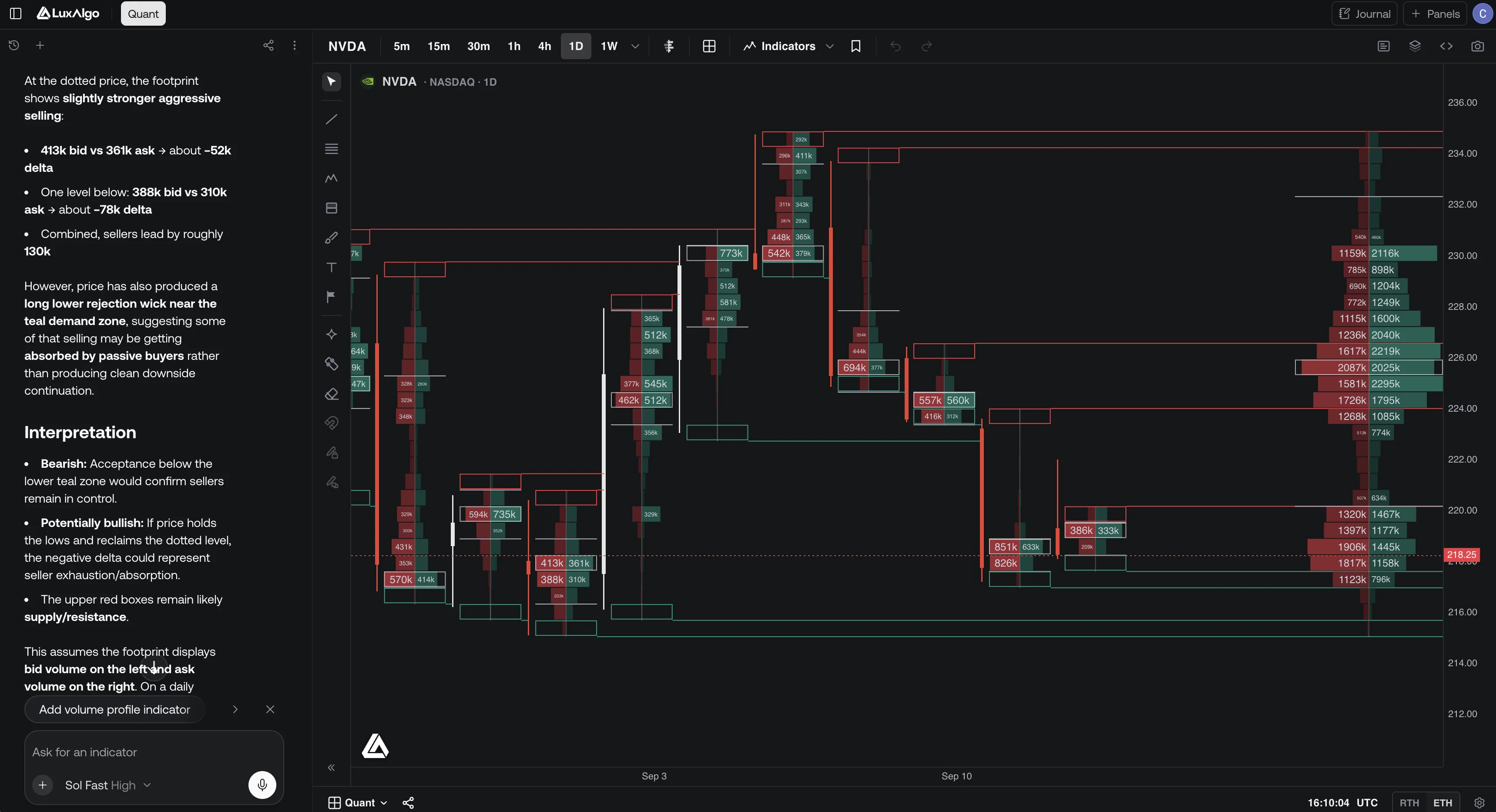Click the NVDA symbol search
Viewport: 1496px width, 812px height.
pyautogui.click(x=347, y=46)
